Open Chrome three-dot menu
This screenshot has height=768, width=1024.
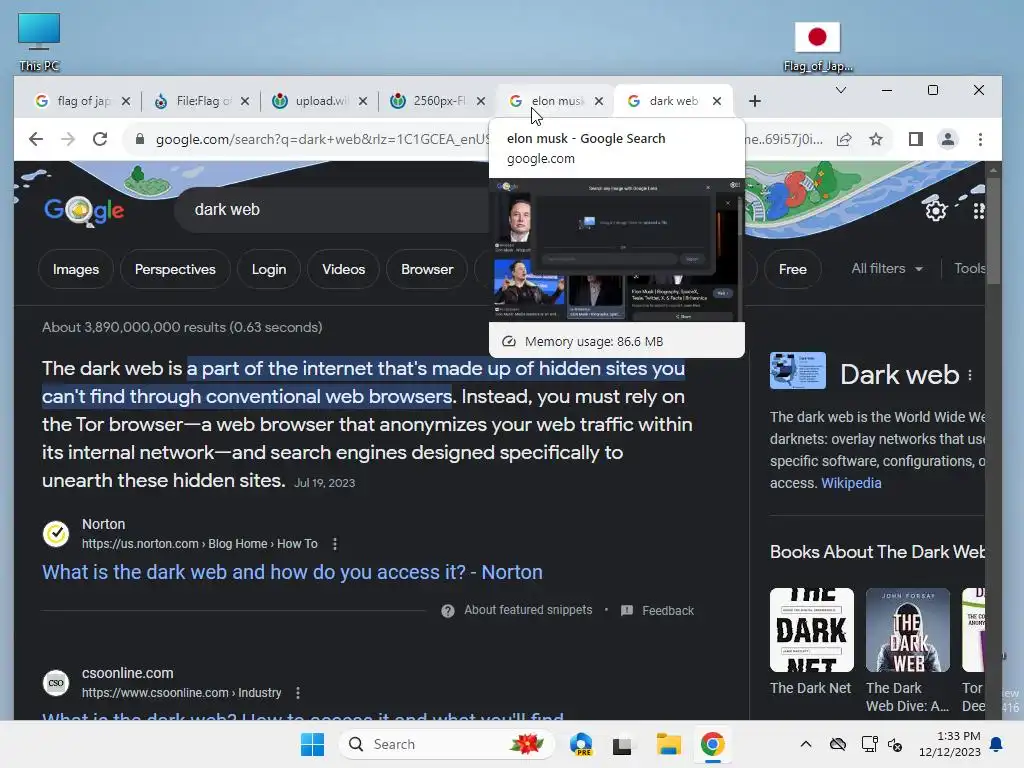980,139
